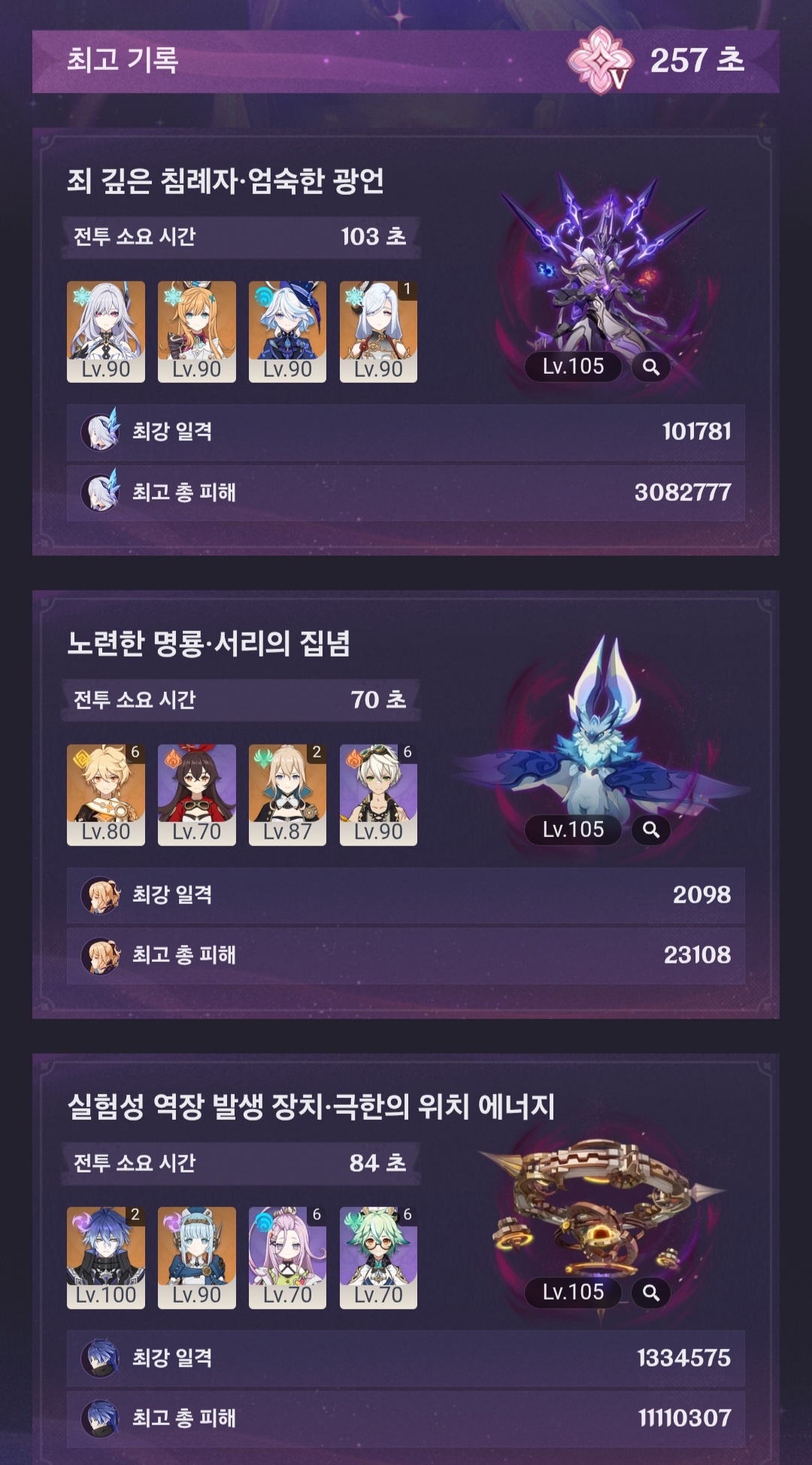Tap the 최고 기록 header bar title
The height and width of the screenshot is (1465, 812).
tap(123, 60)
